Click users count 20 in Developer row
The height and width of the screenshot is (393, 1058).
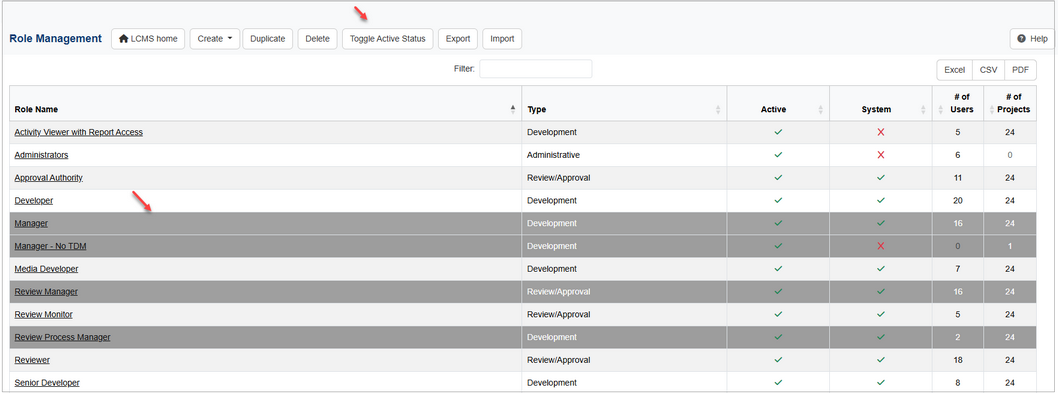click(x=958, y=201)
